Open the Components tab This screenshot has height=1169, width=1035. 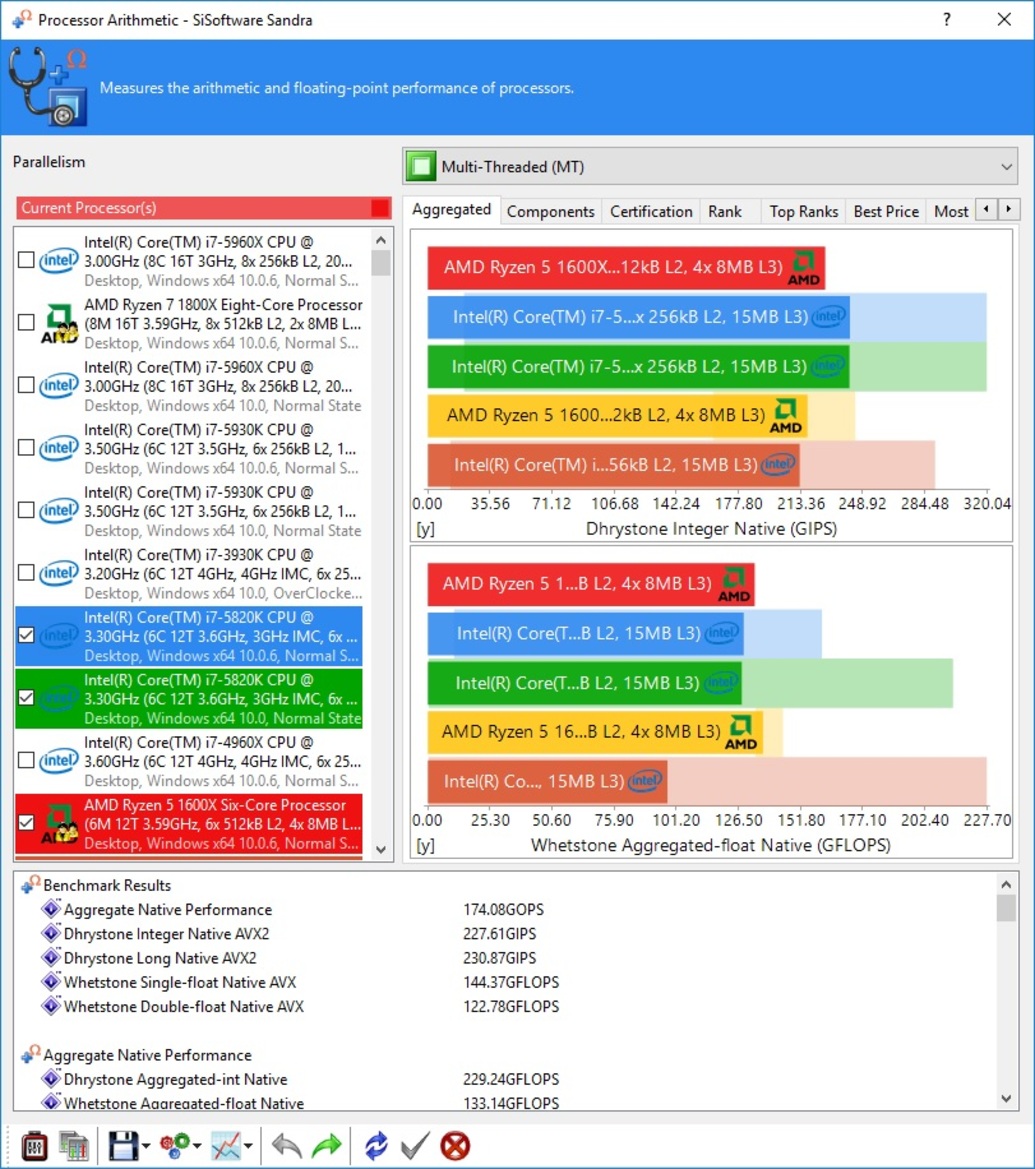click(550, 212)
